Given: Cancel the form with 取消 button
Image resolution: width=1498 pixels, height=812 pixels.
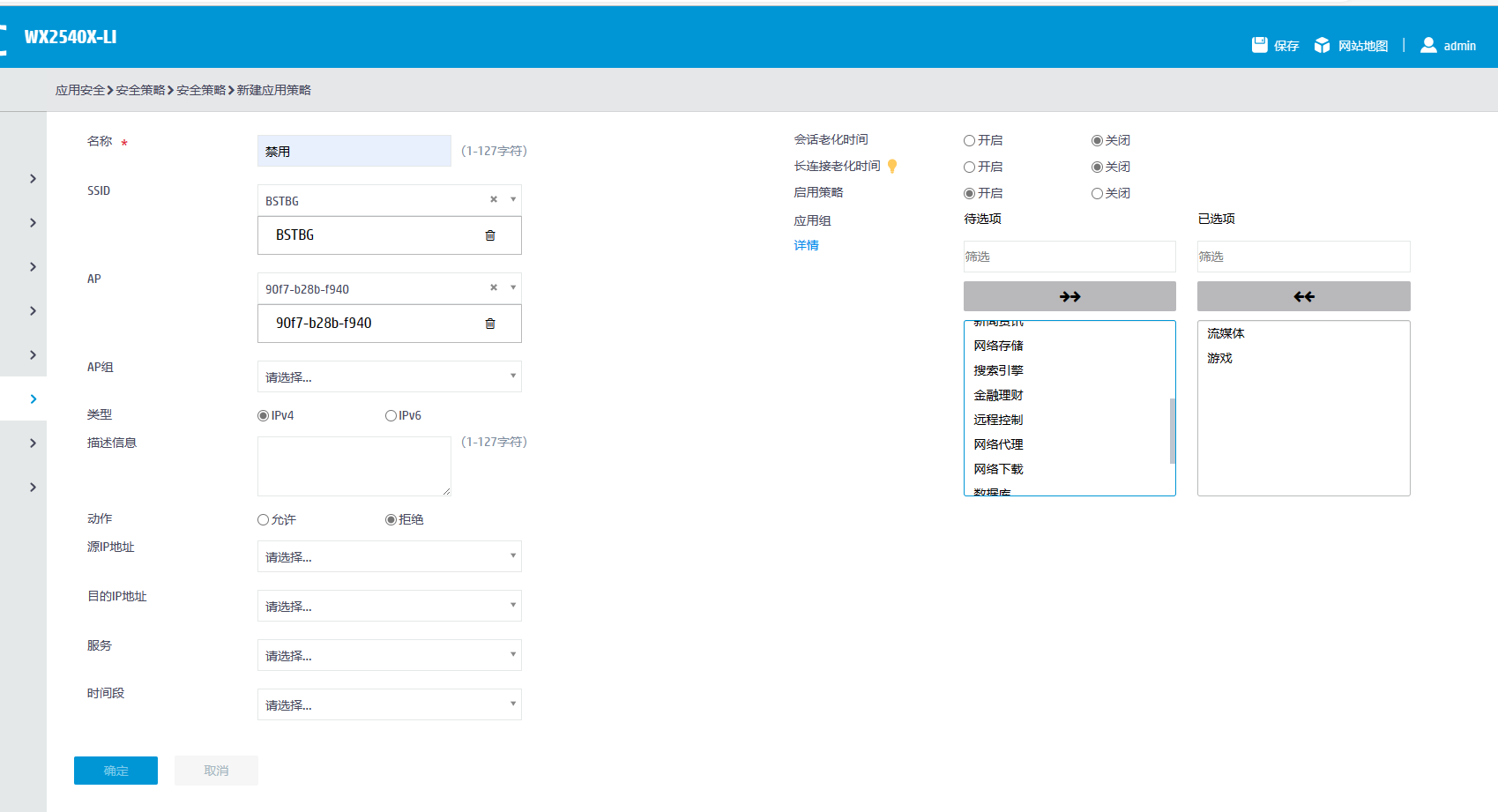Looking at the screenshot, I should coord(216,771).
